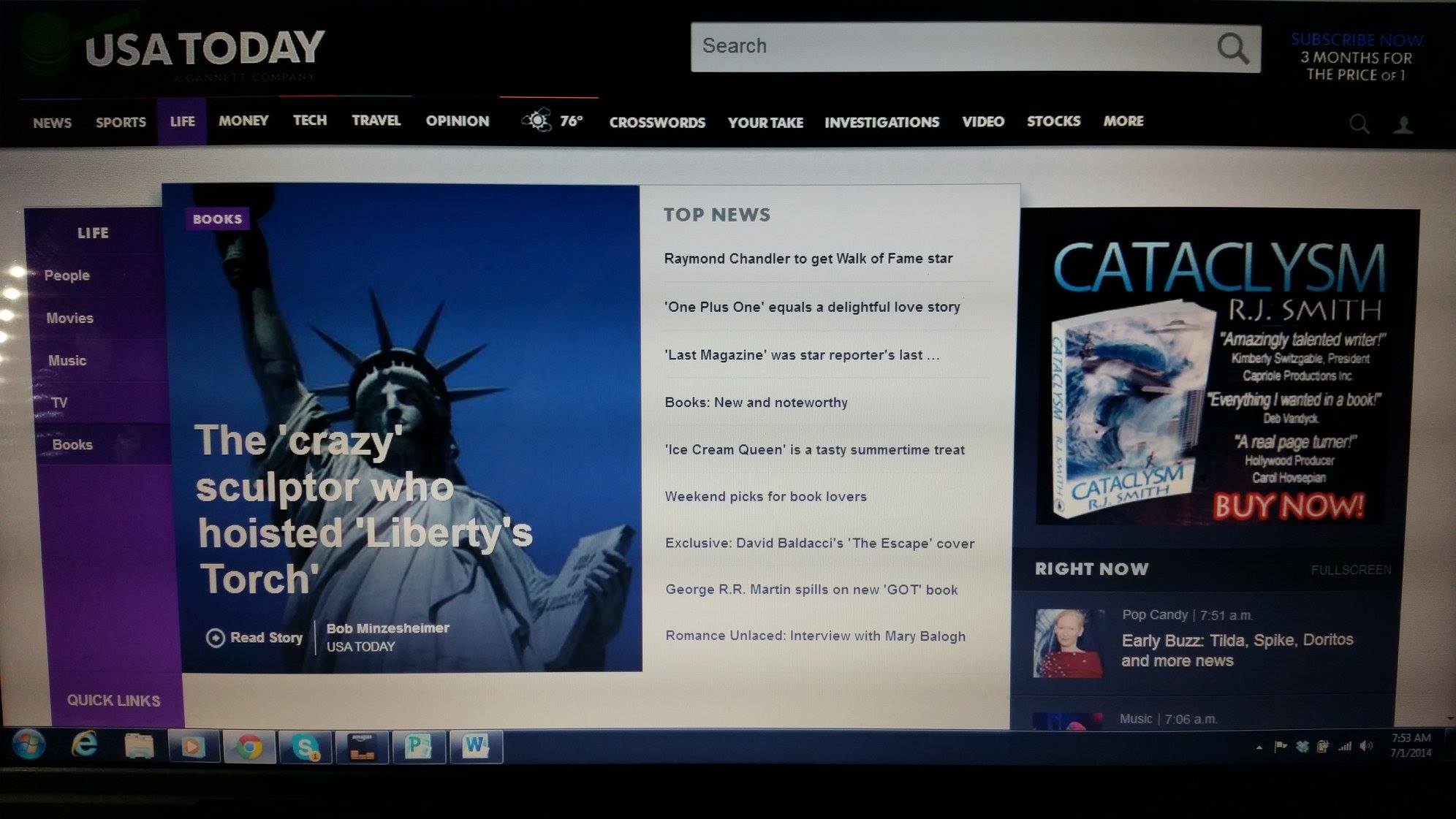Click the SUBSCRIBE NOW offer

point(1356,57)
